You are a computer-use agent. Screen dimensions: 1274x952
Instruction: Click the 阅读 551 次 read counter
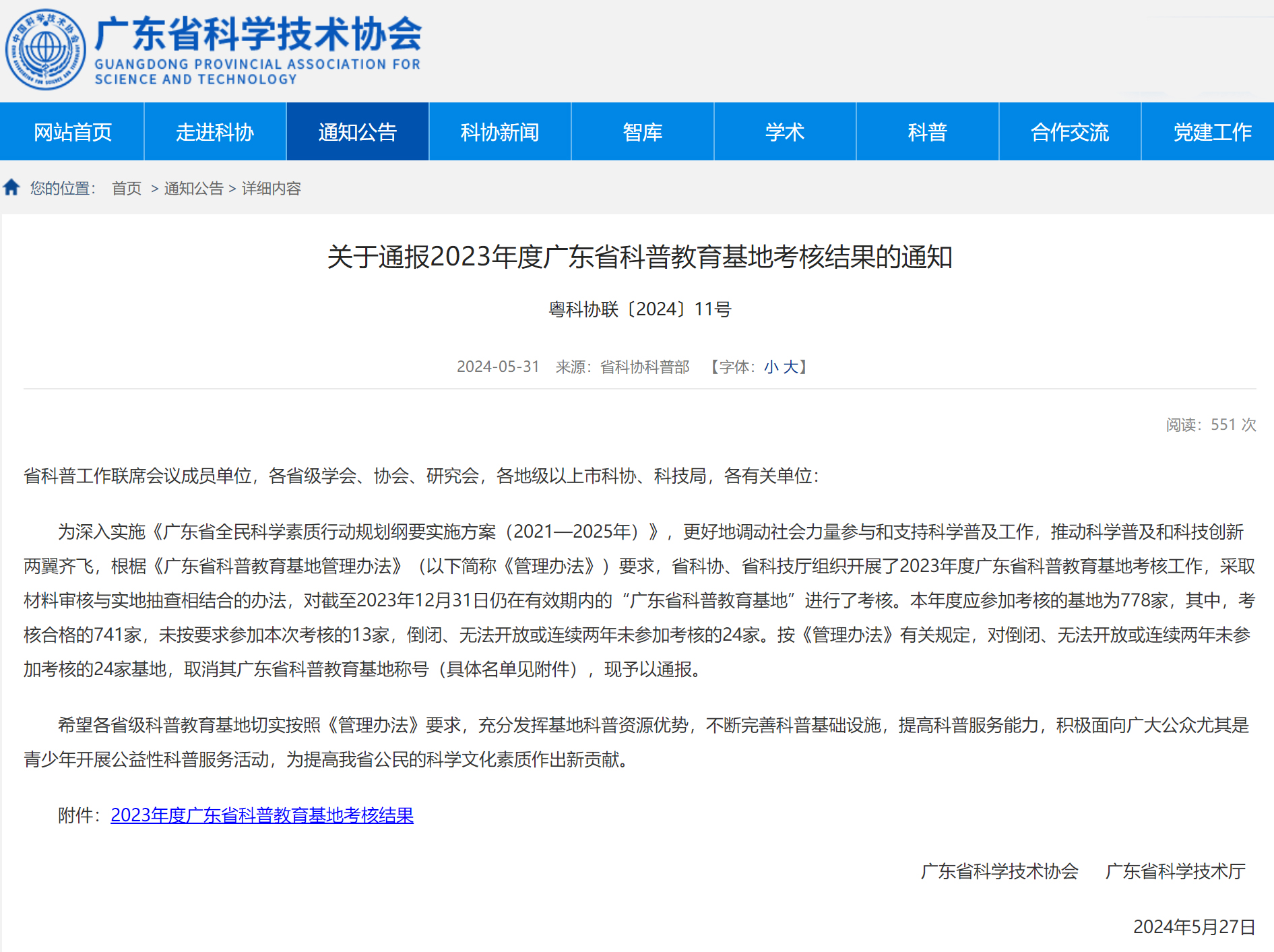click(1211, 425)
